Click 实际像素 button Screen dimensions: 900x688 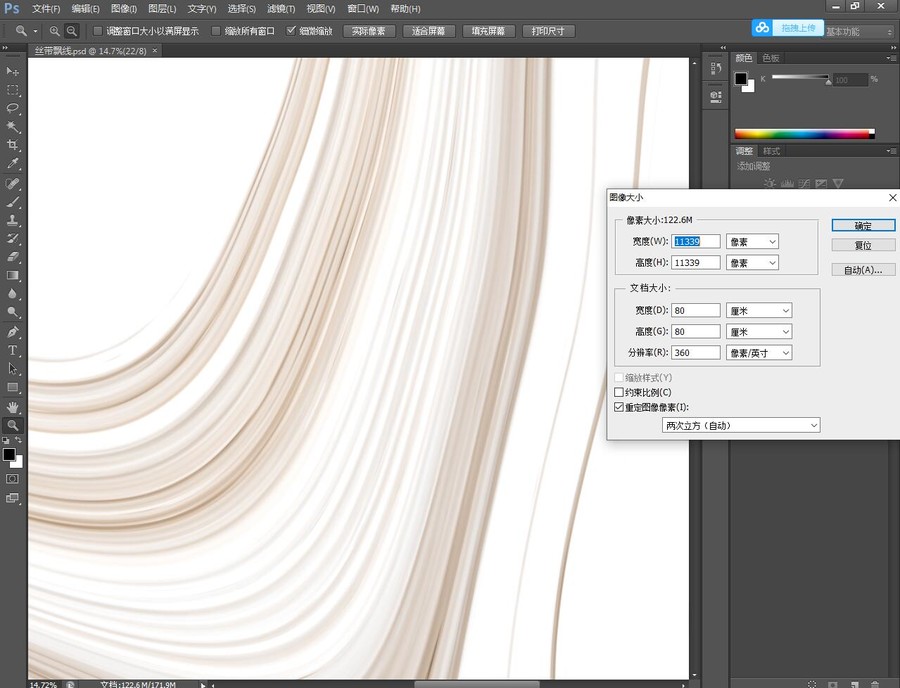369,31
